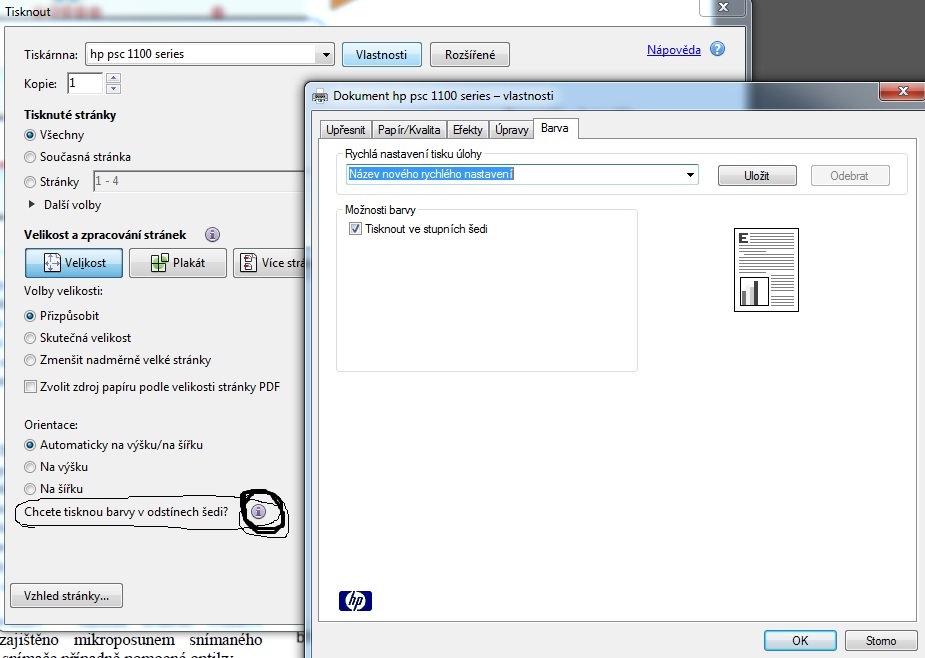Click info icon beside grayscale question
This screenshot has height=658, width=925.
click(258, 512)
